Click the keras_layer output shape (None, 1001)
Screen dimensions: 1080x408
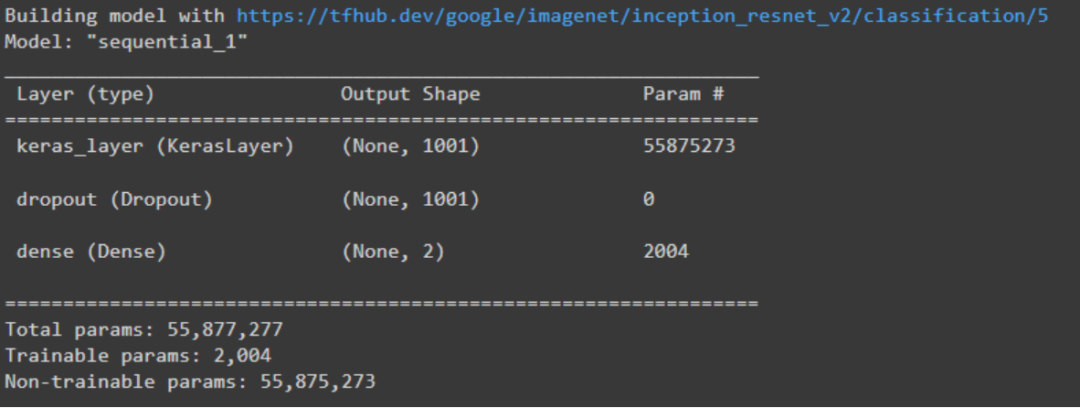(x=411, y=147)
